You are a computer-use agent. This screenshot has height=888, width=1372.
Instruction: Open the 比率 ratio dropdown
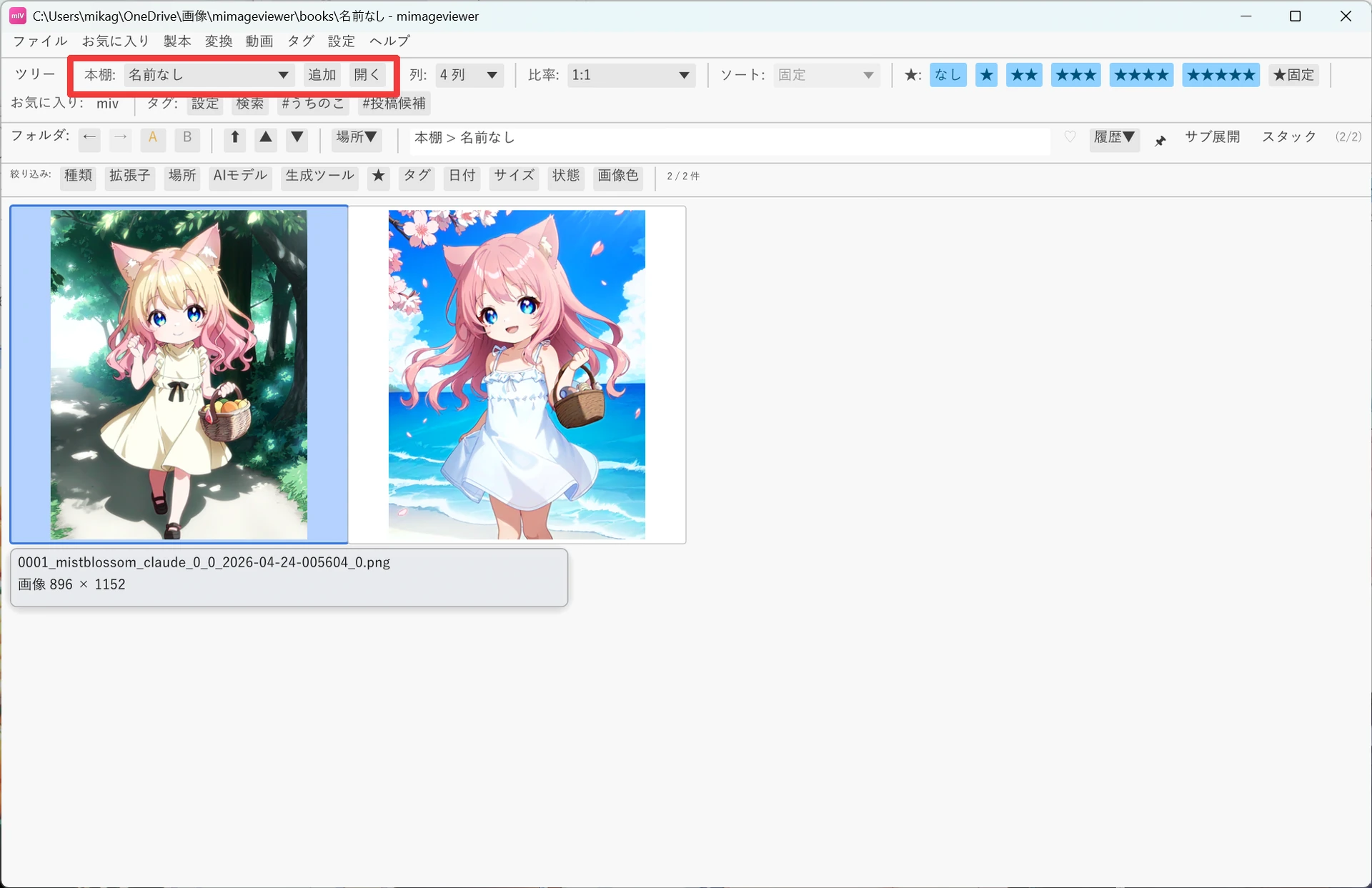631,75
